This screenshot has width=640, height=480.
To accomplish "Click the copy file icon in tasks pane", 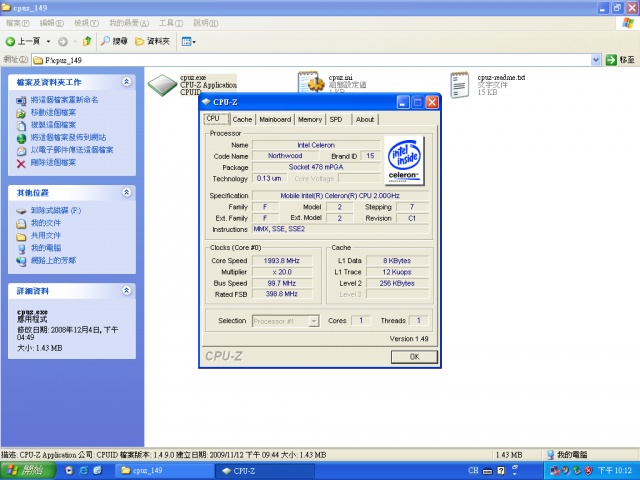I will coord(21,125).
